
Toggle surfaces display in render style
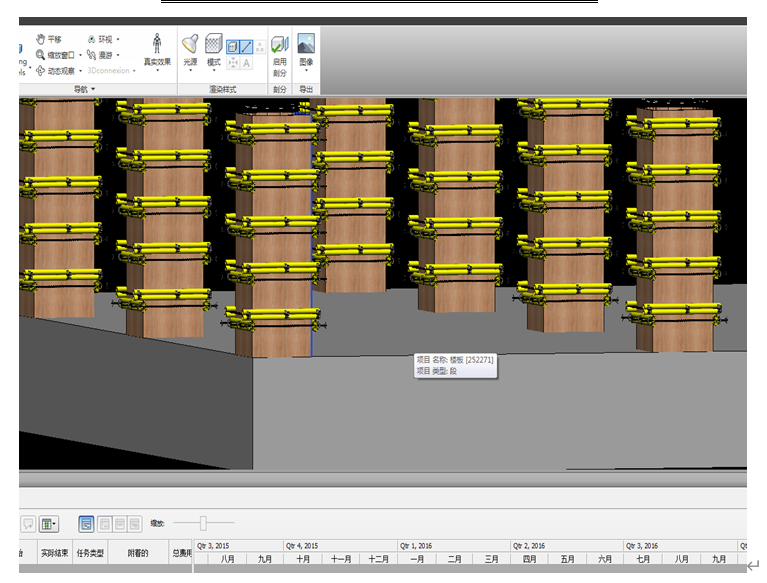(x=233, y=47)
